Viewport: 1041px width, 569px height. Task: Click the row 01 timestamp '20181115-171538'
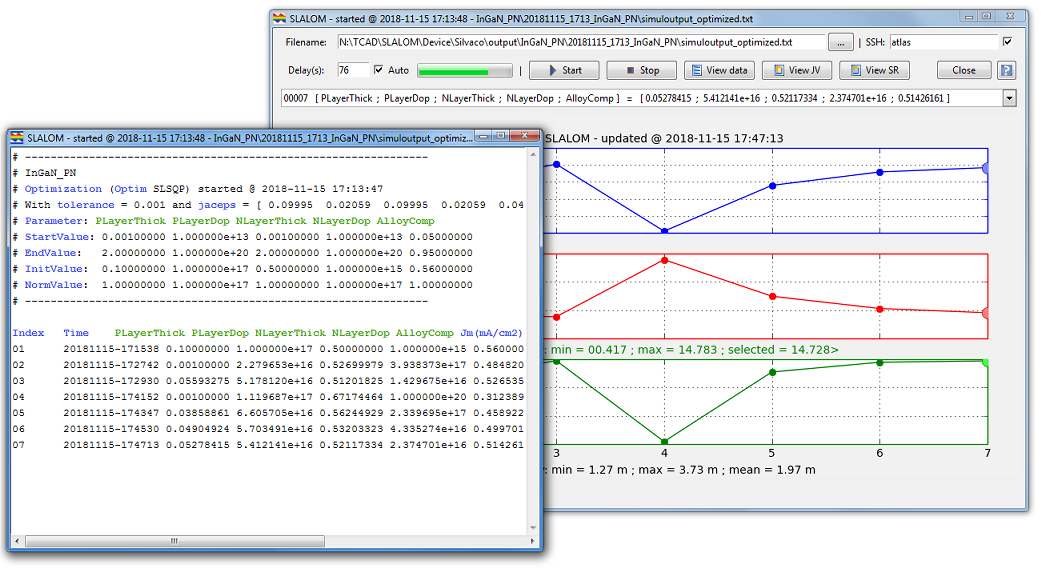pyautogui.click(x=111, y=349)
